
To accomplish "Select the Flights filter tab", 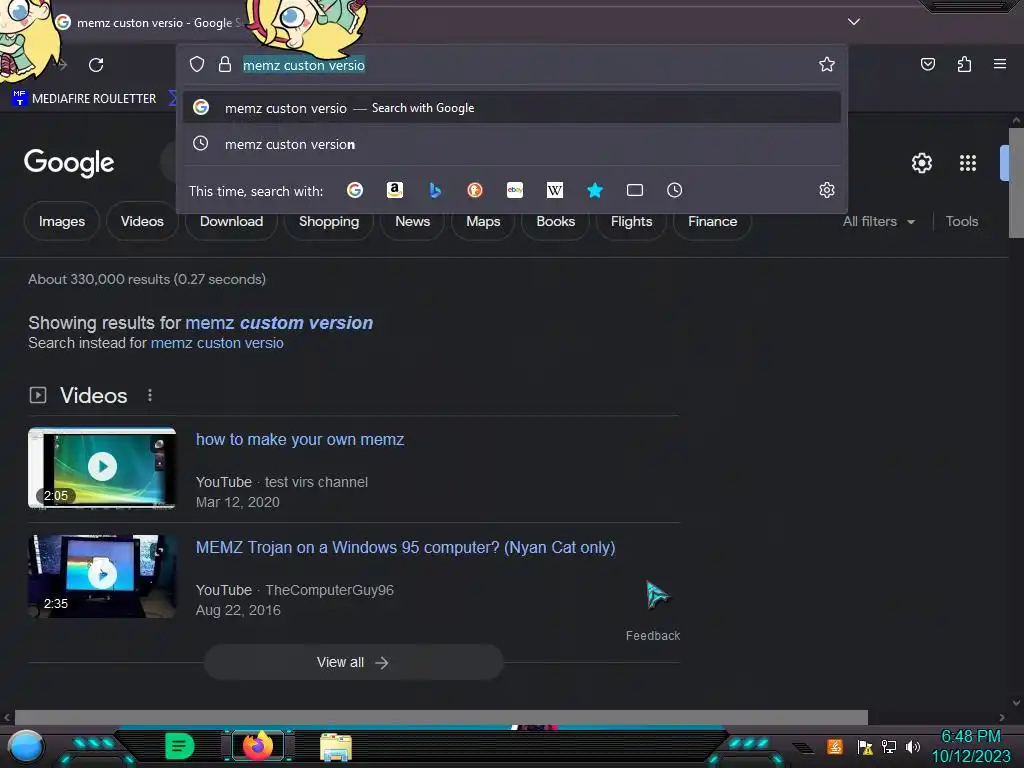I will pos(631,221).
